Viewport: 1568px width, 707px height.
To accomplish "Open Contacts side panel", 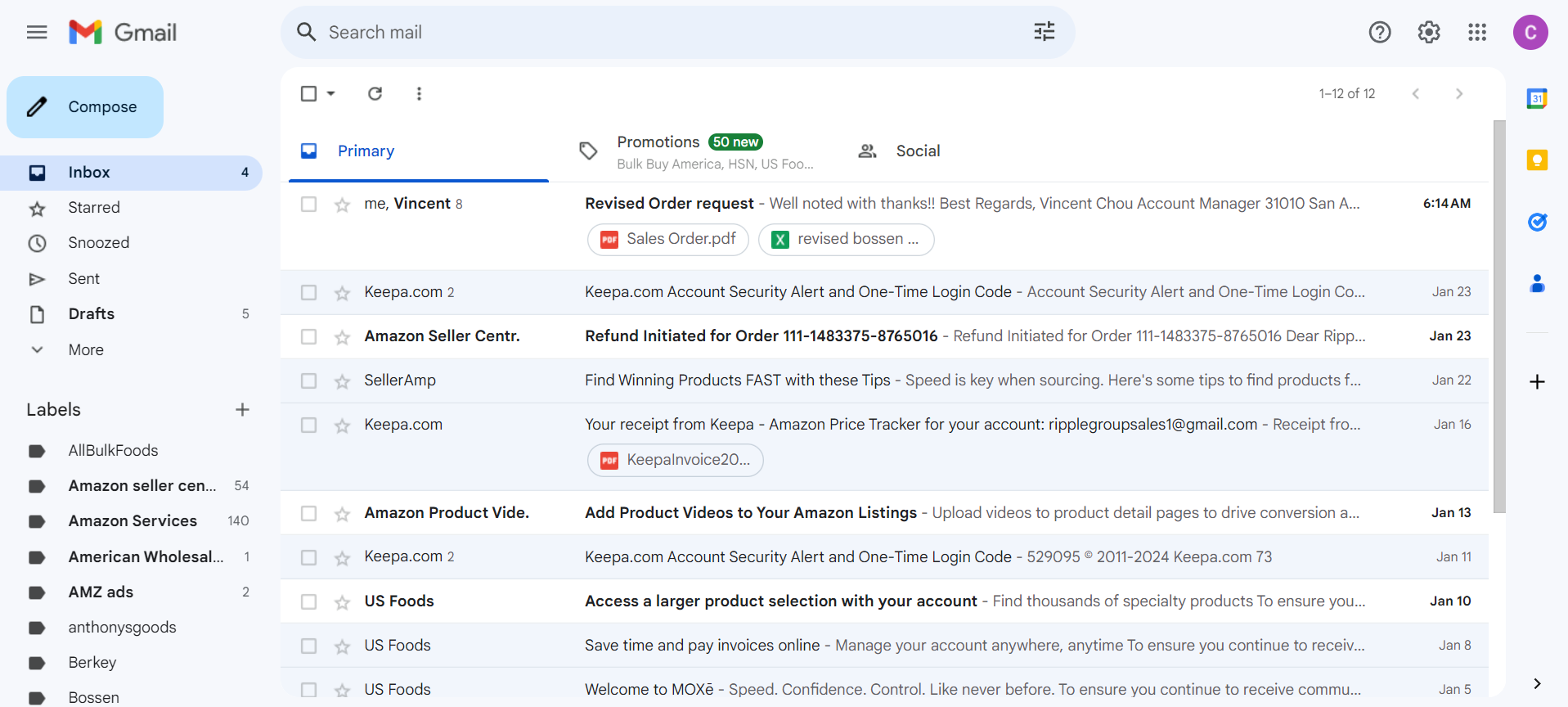I will point(1537,284).
